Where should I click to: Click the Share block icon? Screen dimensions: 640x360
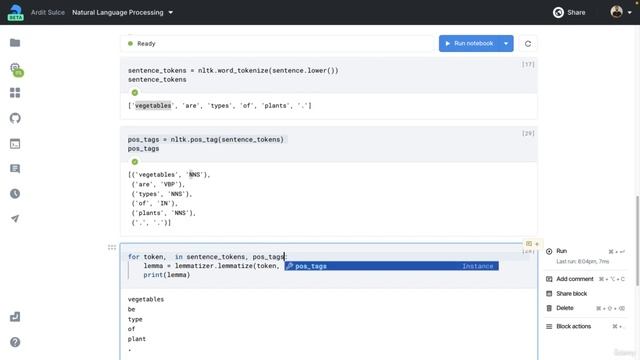point(549,293)
